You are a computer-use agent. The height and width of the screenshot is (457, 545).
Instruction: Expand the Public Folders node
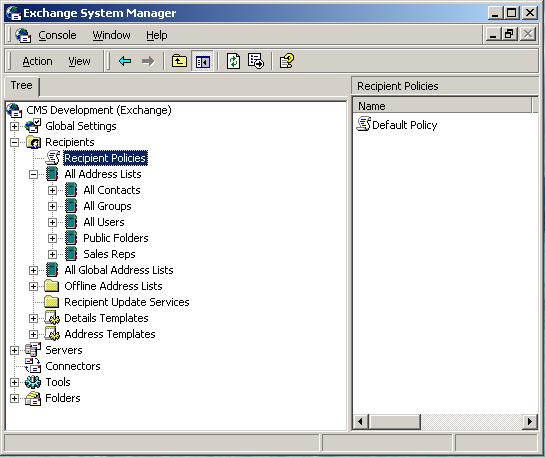click(x=52, y=238)
